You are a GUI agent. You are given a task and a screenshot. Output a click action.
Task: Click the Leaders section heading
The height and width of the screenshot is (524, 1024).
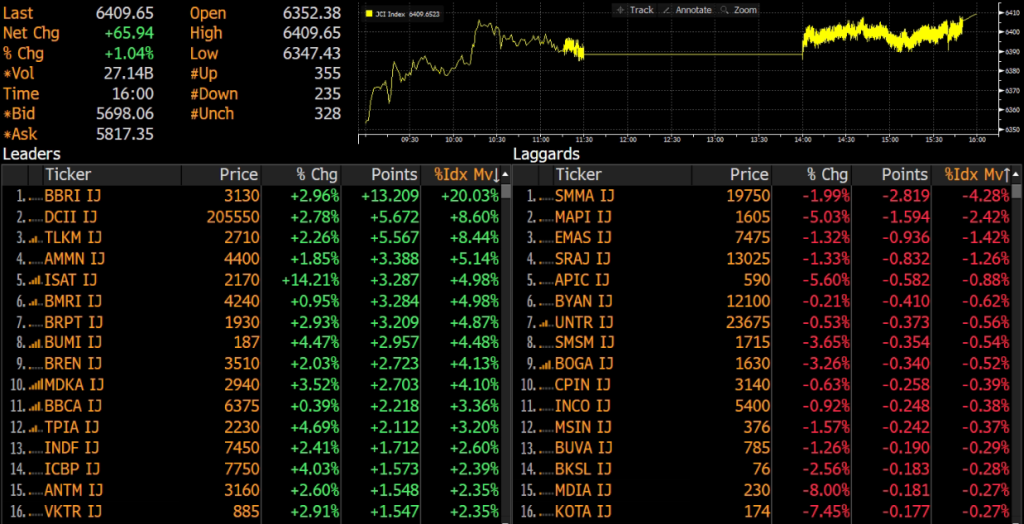click(32, 154)
